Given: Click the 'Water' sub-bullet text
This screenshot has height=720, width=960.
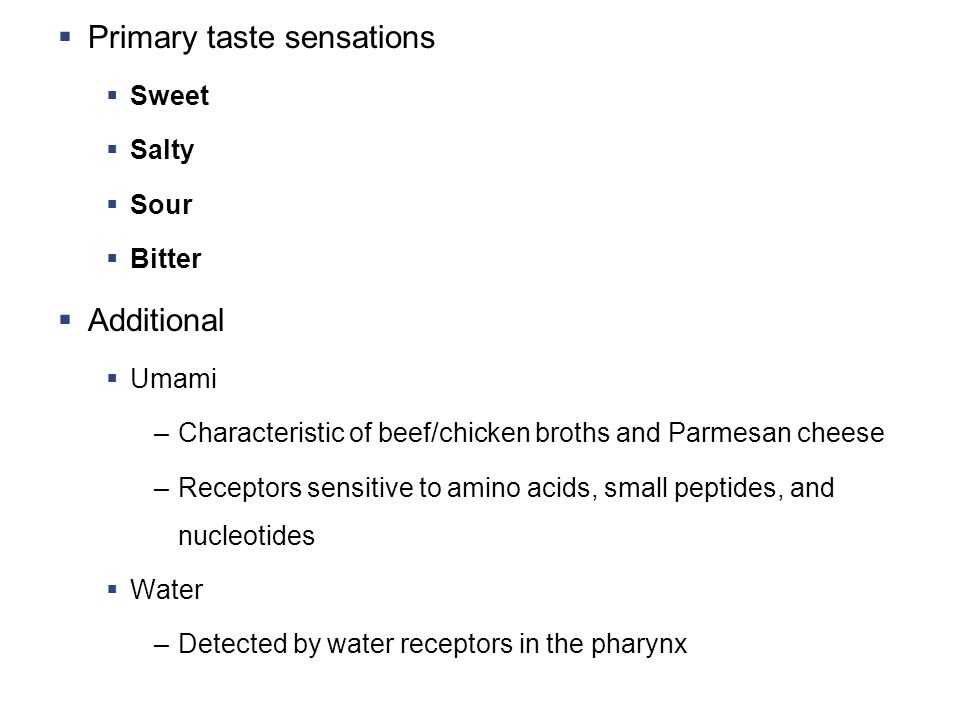Looking at the screenshot, I should pos(167,590).
